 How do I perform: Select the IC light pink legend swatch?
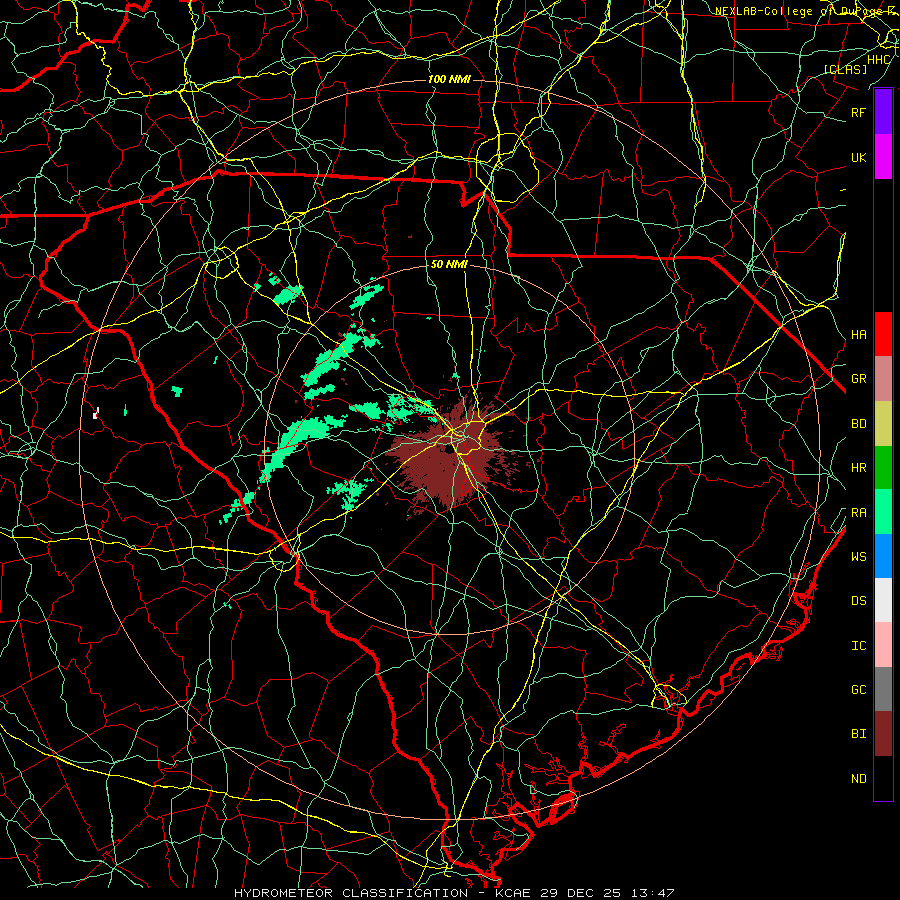click(883, 645)
